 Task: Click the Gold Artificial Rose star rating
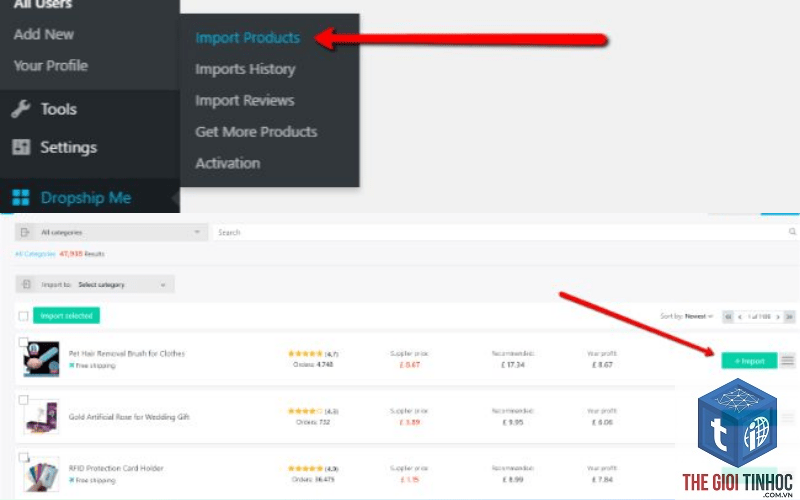click(x=305, y=411)
